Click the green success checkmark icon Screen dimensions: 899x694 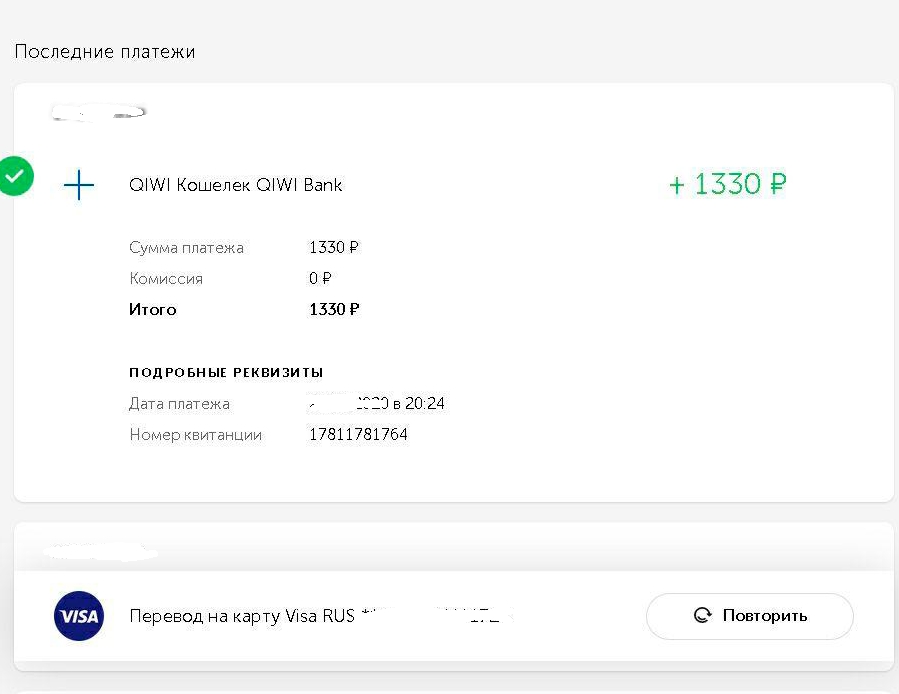[16, 177]
